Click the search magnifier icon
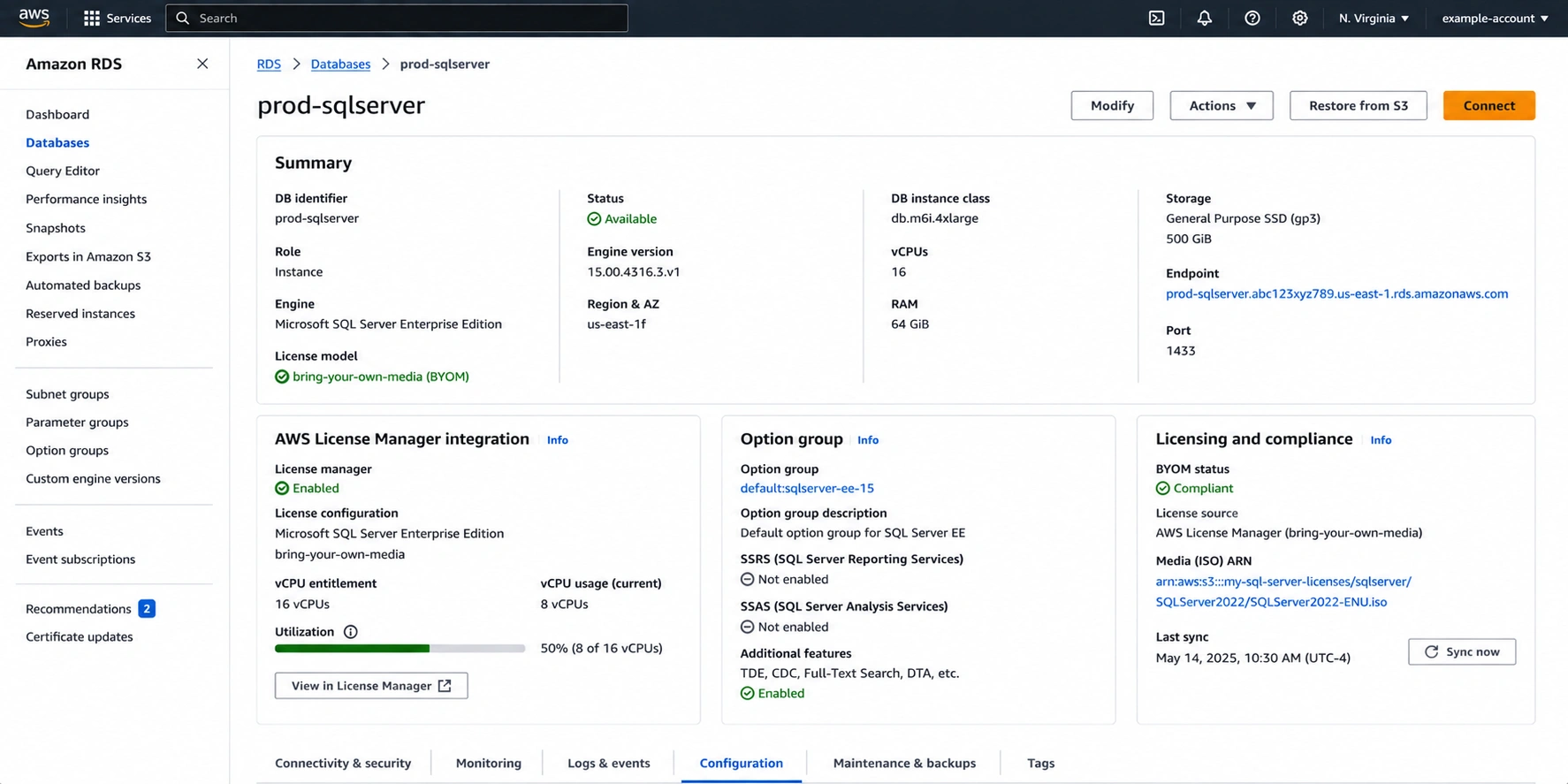1568x784 pixels. (x=183, y=18)
